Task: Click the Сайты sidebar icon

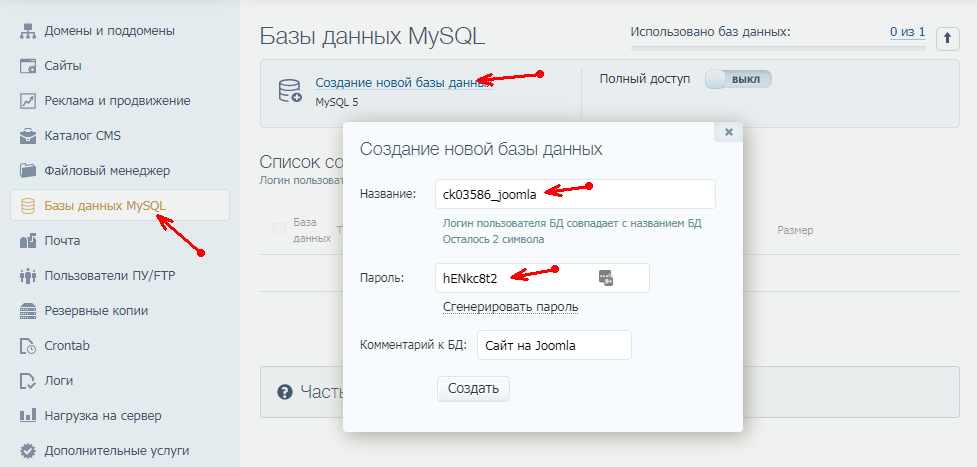Action: 28,66
